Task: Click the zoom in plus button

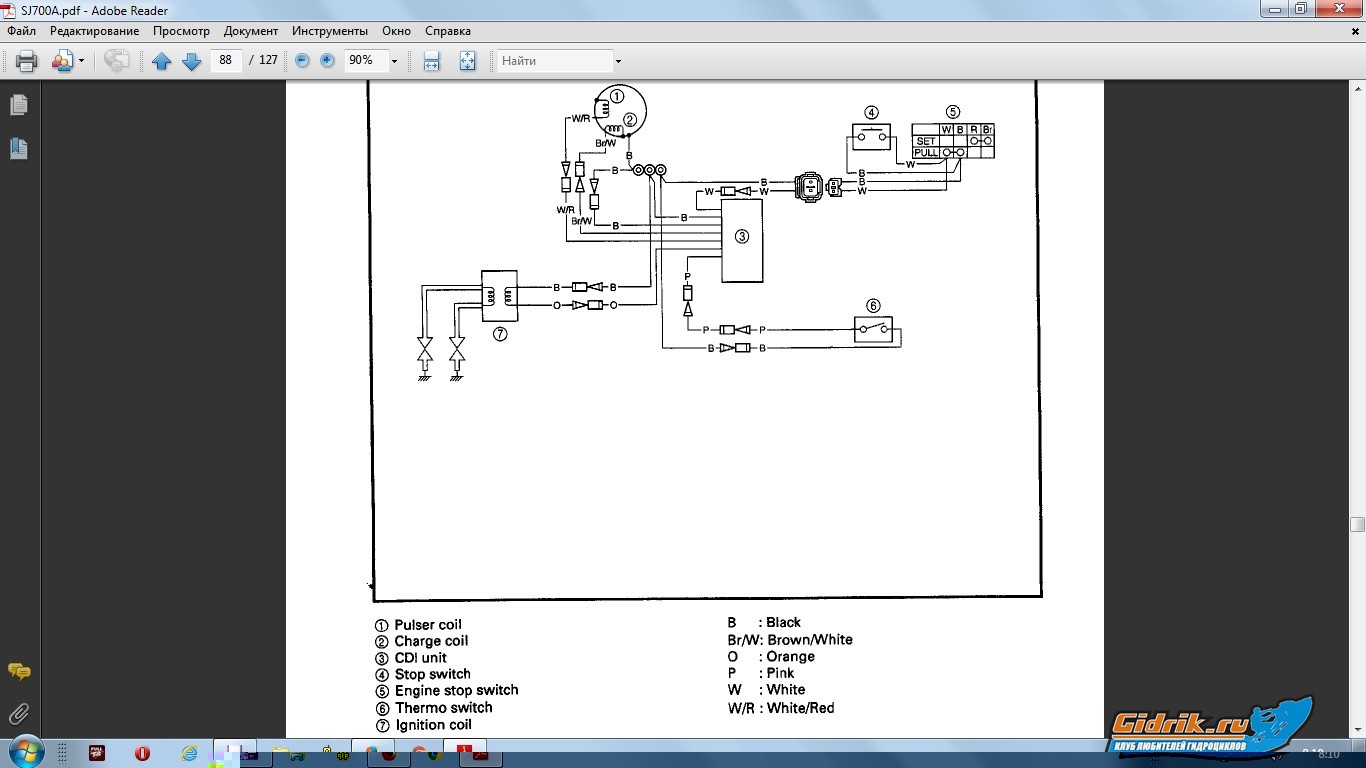Action: tap(327, 61)
